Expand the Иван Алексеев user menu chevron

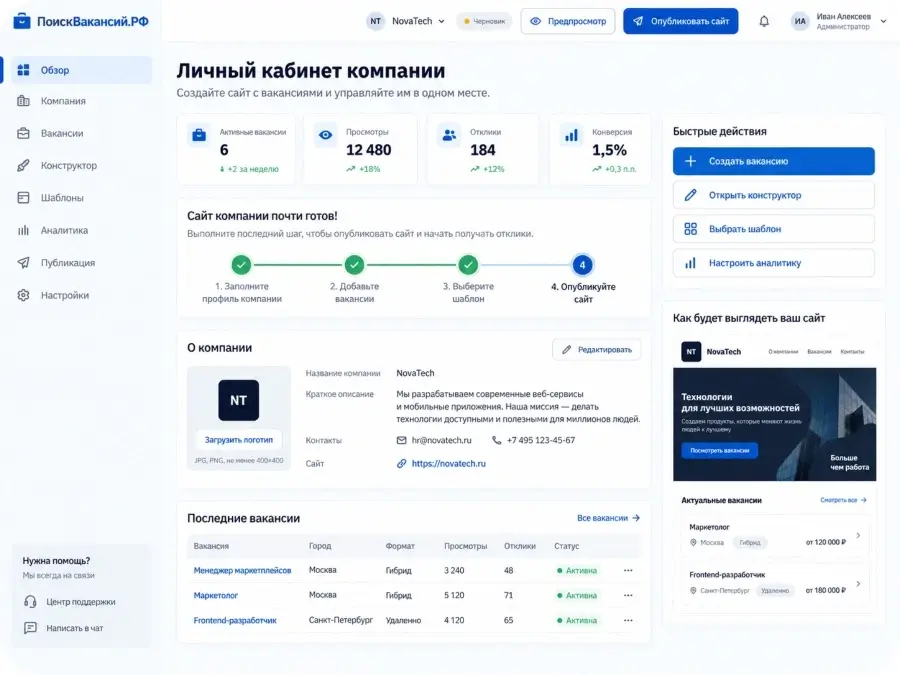pyautogui.click(x=883, y=21)
